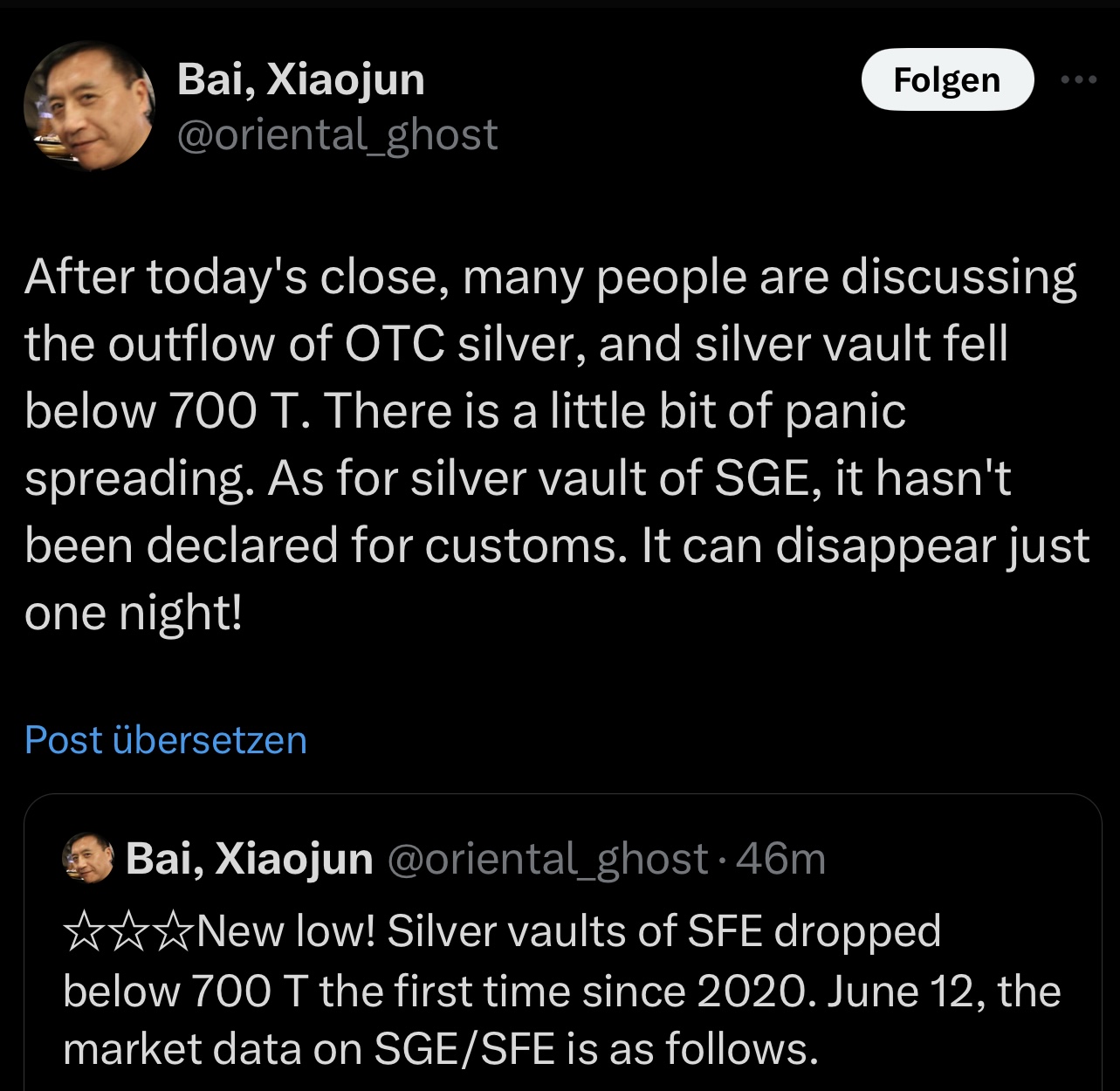Click the "one night!" closing line of the post
Screen dimensions: 1120x1091
click(134, 613)
